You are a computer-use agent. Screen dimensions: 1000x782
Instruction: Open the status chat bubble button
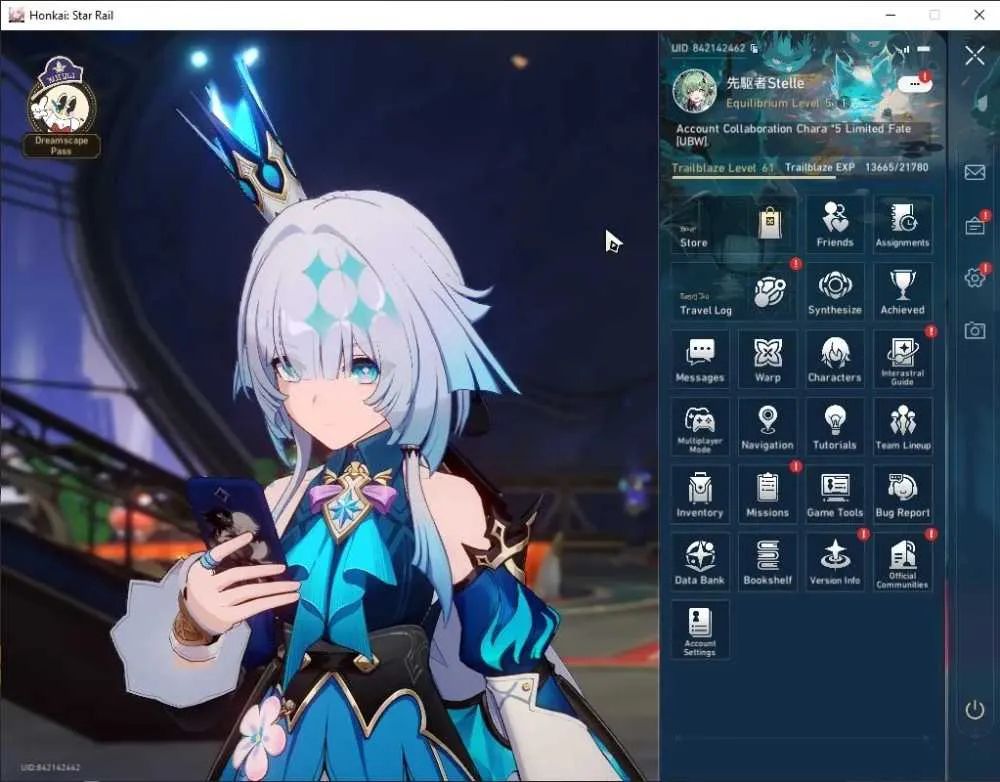coord(915,84)
